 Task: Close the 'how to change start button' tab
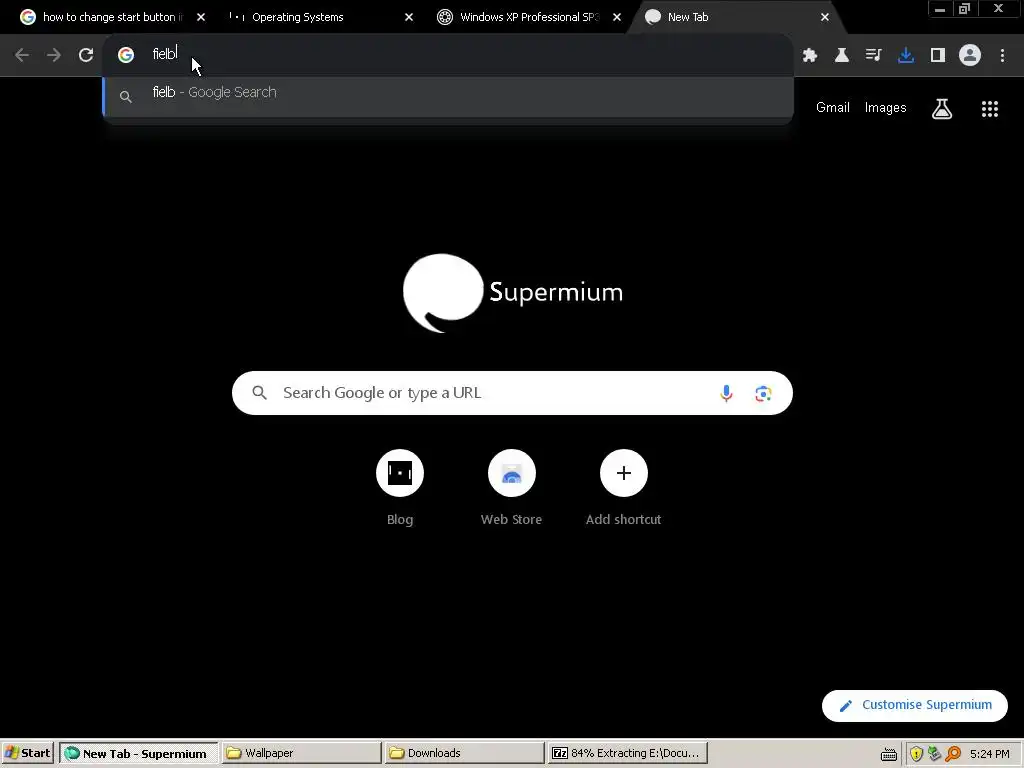tap(201, 17)
